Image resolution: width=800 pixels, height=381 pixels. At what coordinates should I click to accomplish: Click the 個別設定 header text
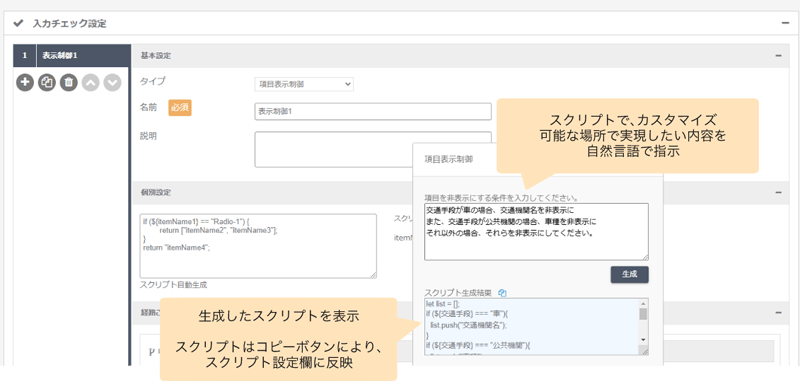[x=156, y=192]
